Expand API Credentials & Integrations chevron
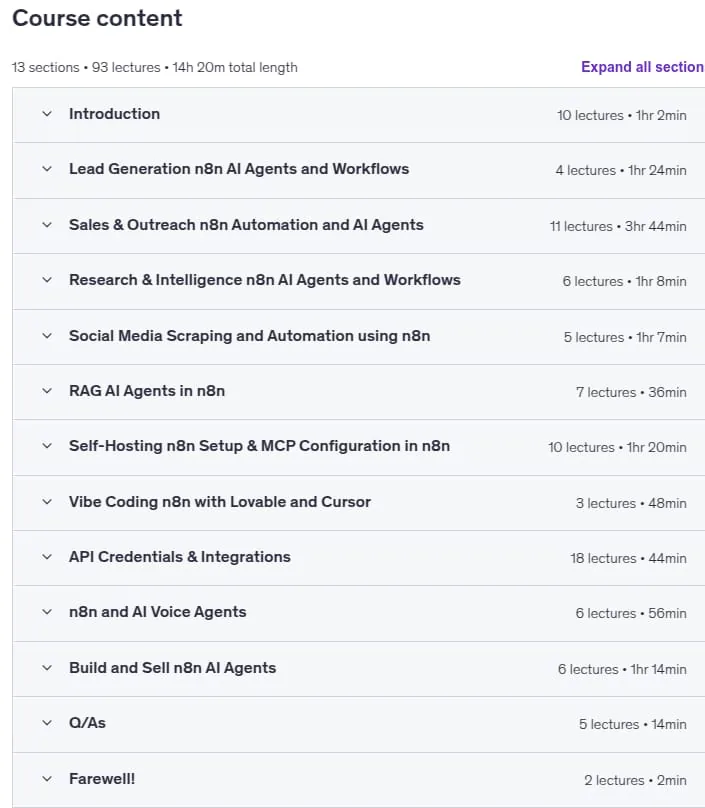The height and width of the screenshot is (808, 705). click(x=47, y=557)
